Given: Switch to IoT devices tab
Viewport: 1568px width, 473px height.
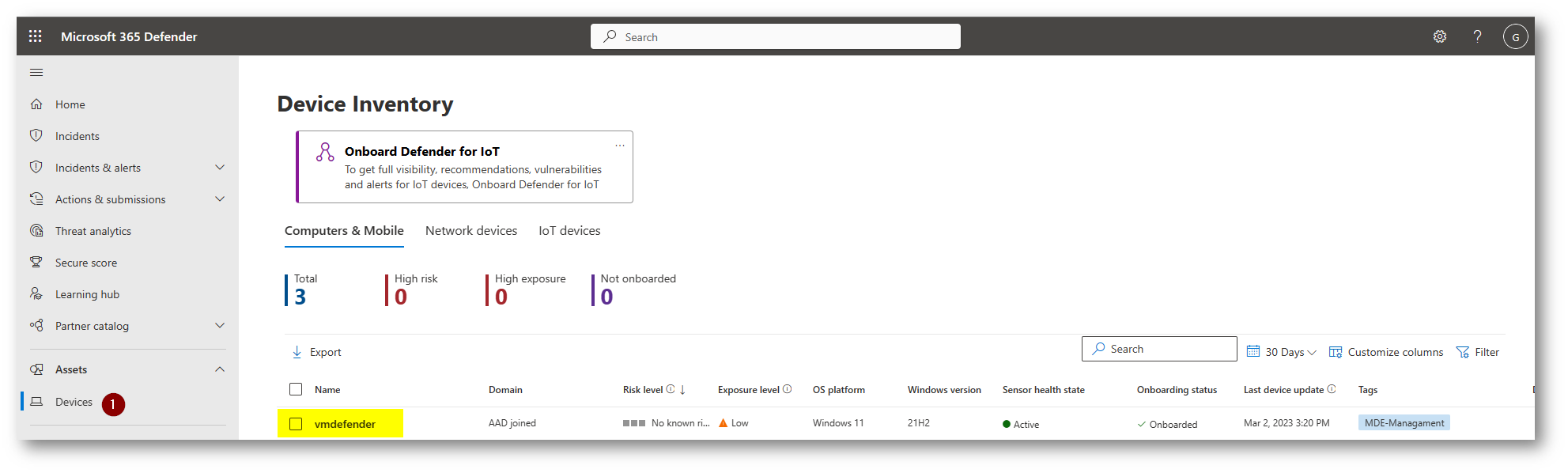Looking at the screenshot, I should pyautogui.click(x=569, y=231).
